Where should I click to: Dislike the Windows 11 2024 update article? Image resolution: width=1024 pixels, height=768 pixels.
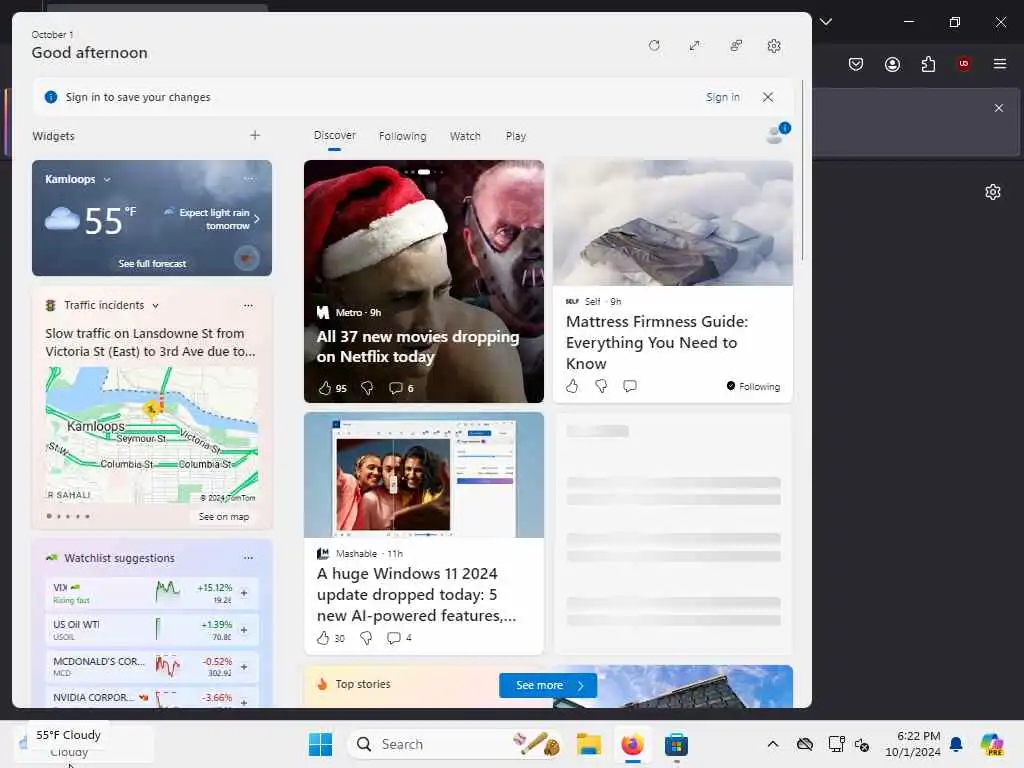coord(366,638)
